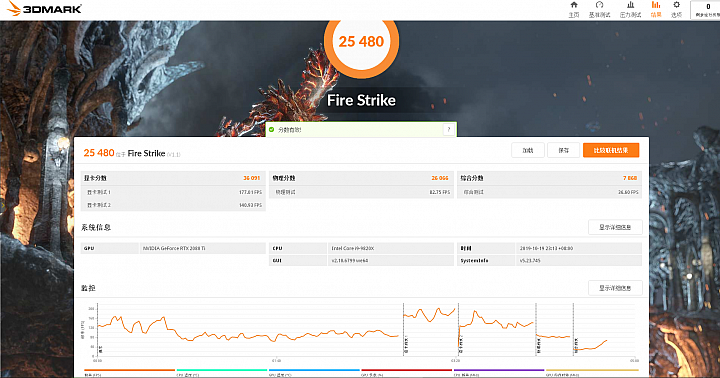Image resolution: width=720 pixels, height=378 pixels.
Task: Toggle the blue GPU temperature legend bar
Action: (314, 370)
